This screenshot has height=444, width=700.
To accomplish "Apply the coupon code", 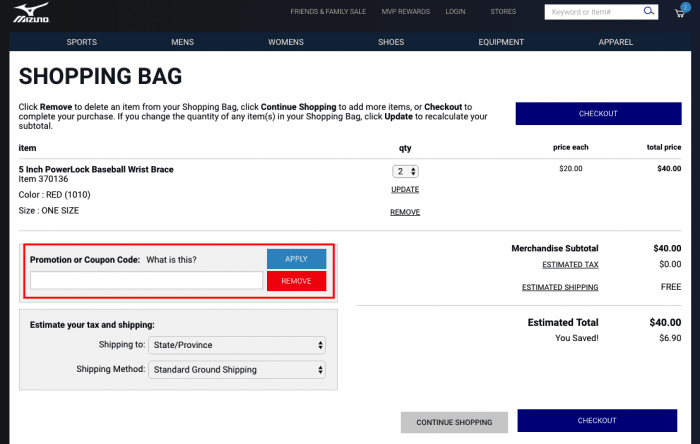I will pos(296,259).
